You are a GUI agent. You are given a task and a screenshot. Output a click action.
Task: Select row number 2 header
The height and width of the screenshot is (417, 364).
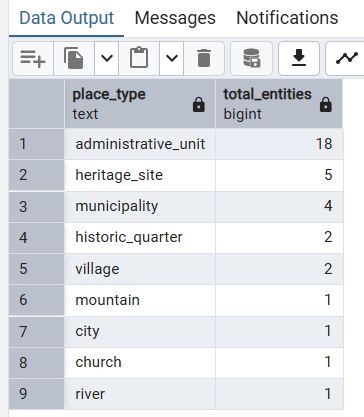37,175
